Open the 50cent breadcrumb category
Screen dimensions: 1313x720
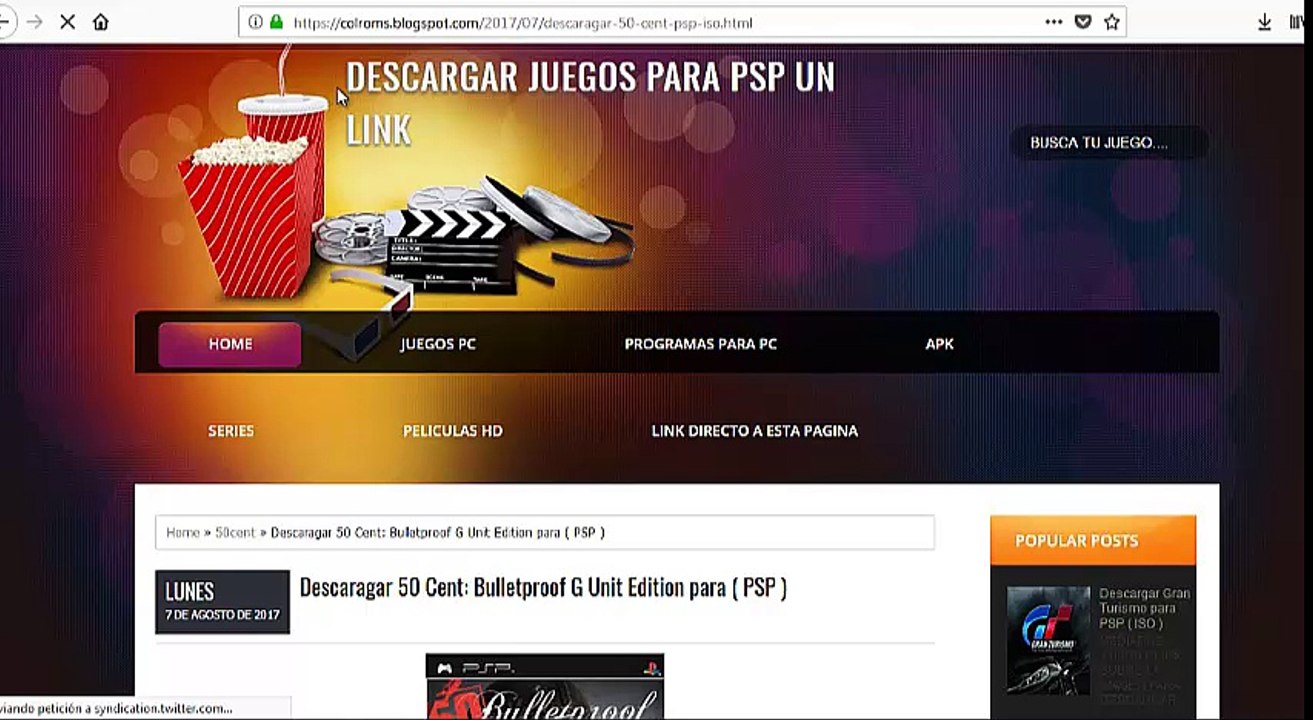pyautogui.click(x=235, y=533)
